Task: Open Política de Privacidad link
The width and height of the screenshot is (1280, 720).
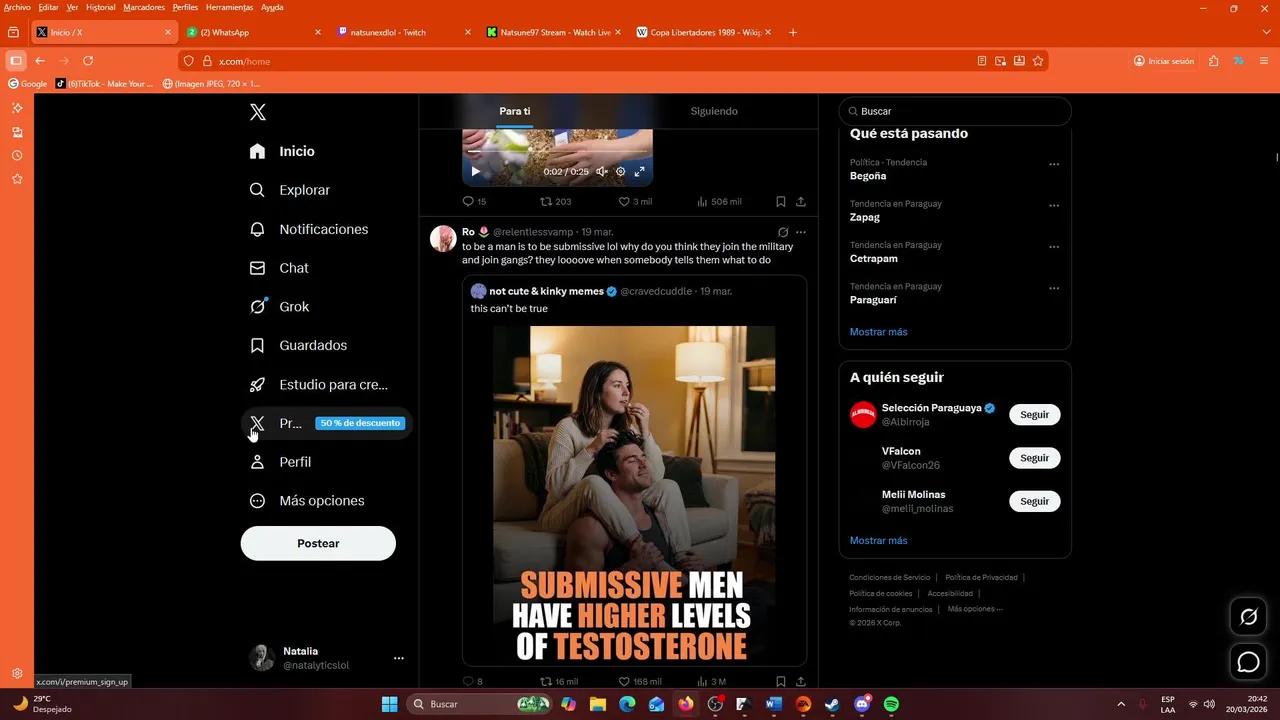Action: tap(981, 577)
